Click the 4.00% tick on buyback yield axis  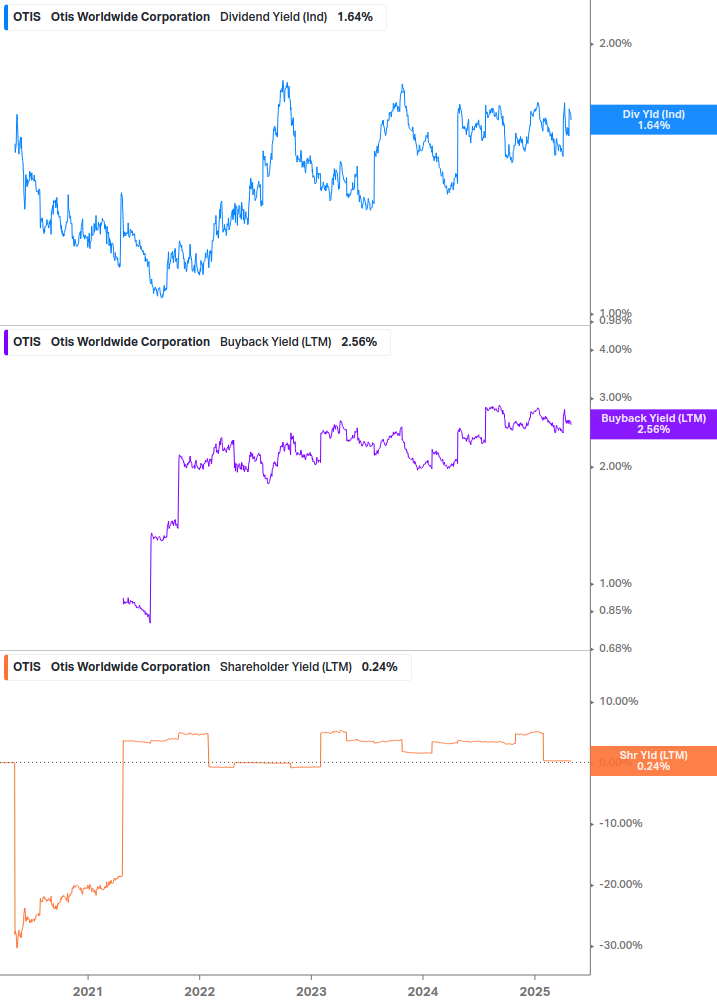[615, 349]
